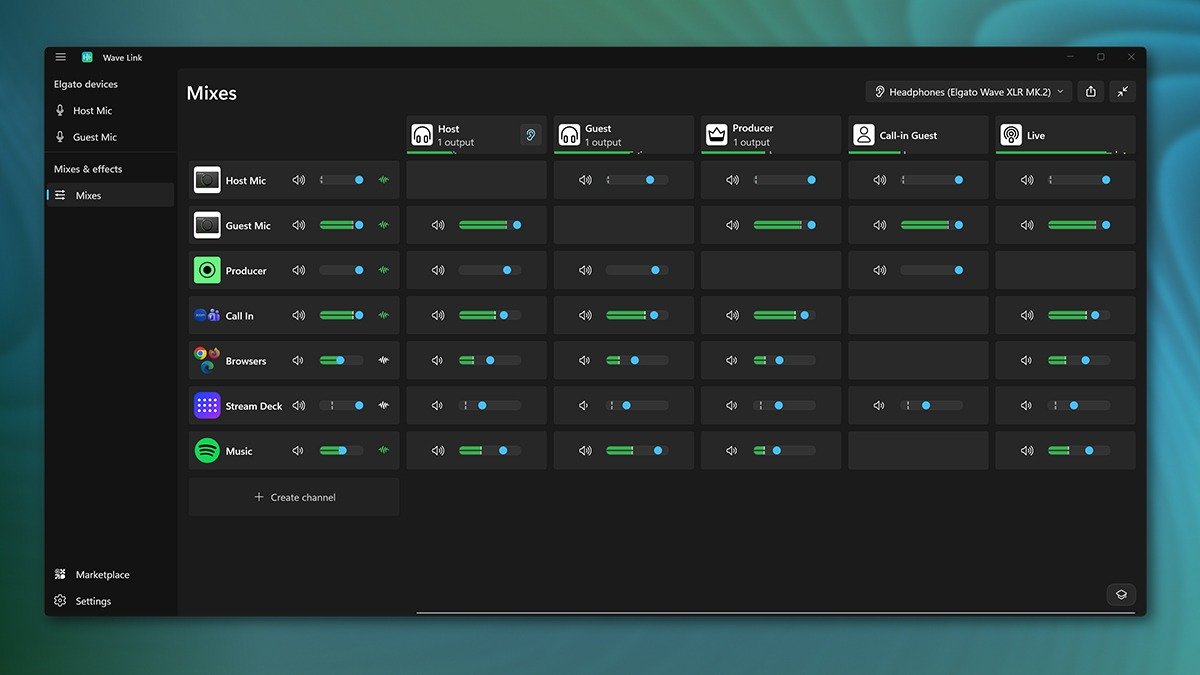Enable monitoring with the ear icon on Host mix

(x=531, y=134)
